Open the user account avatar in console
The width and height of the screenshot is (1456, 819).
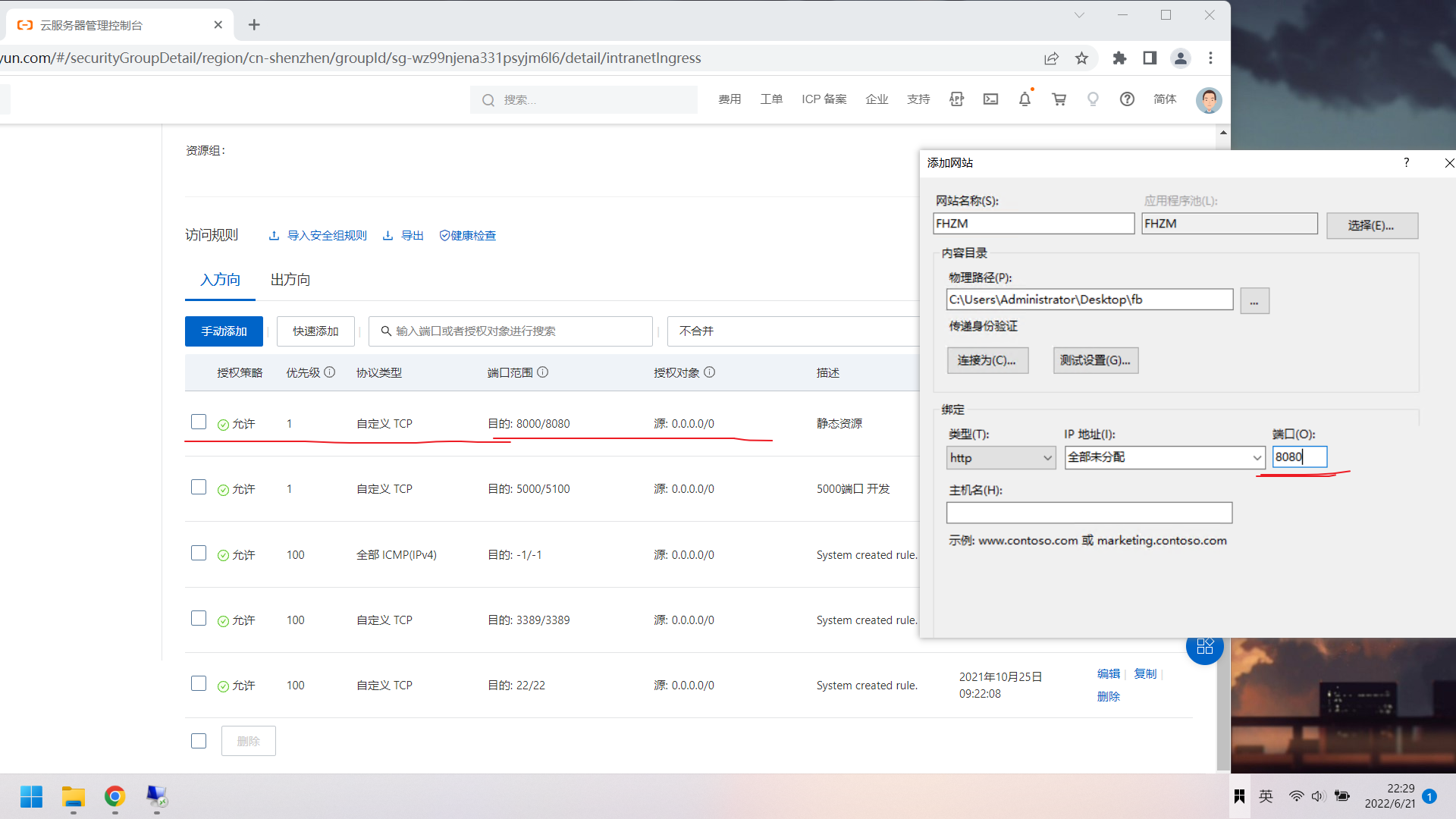tap(1209, 99)
